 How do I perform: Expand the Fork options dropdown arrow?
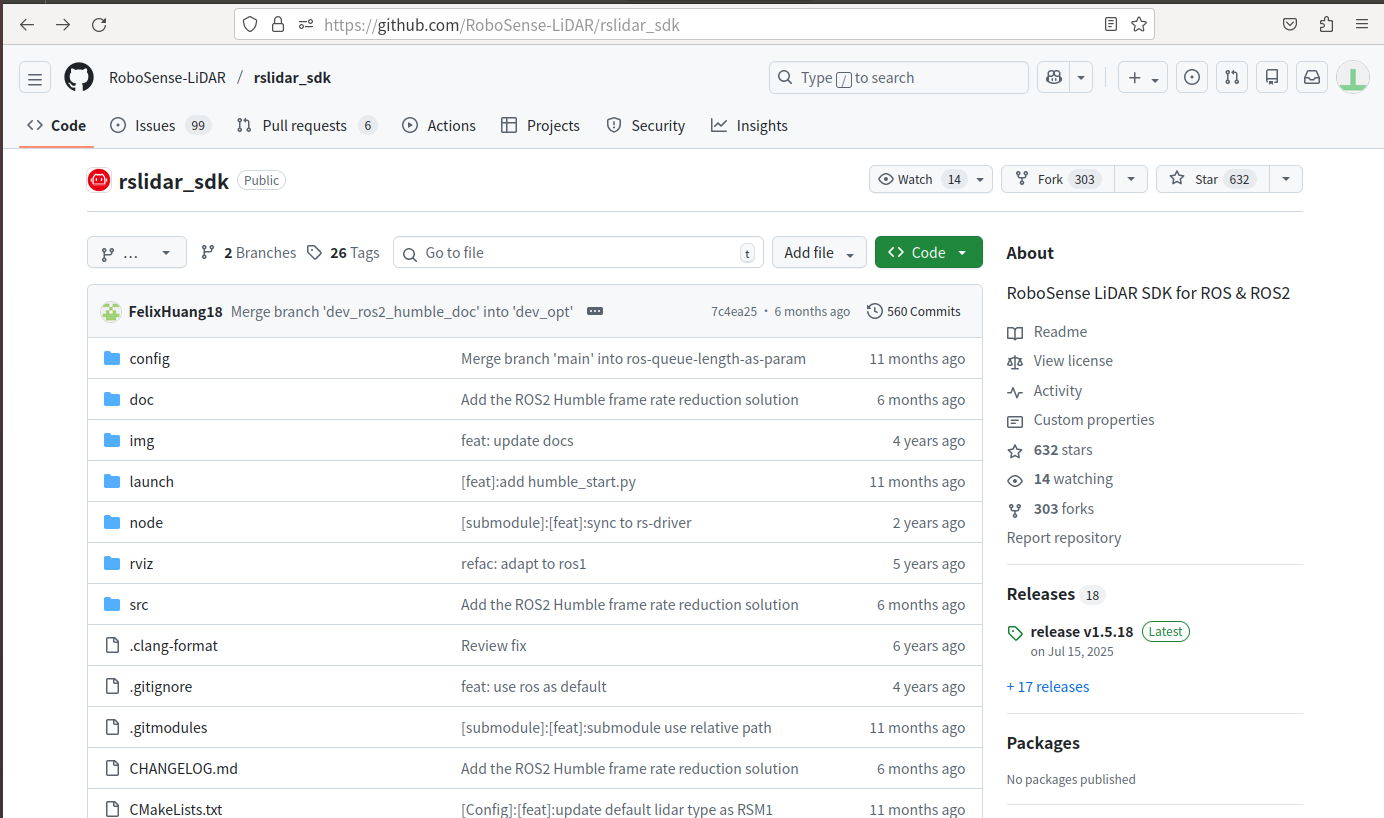click(1130, 179)
